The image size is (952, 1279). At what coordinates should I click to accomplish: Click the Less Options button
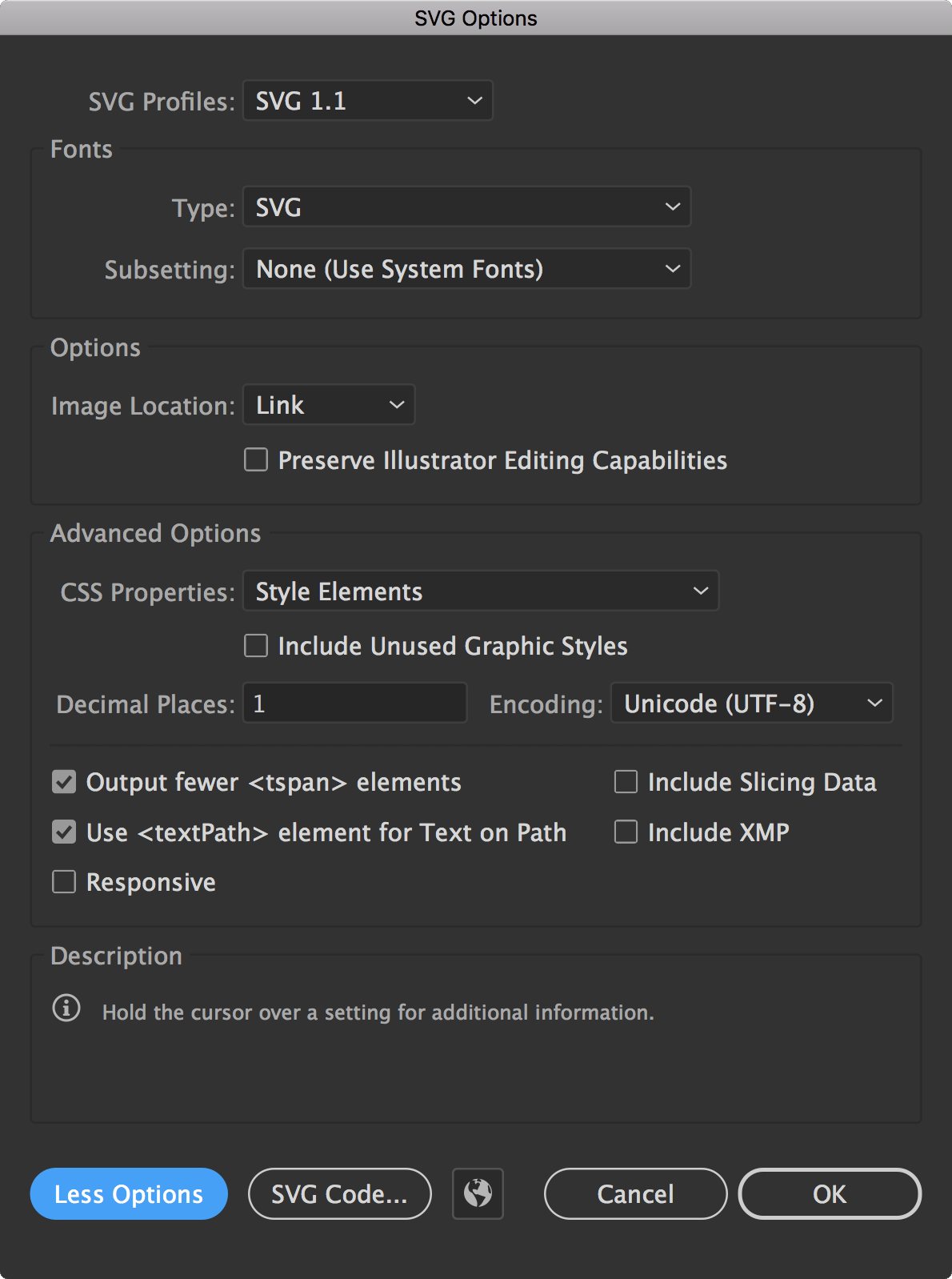click(x=129, y=1194)
